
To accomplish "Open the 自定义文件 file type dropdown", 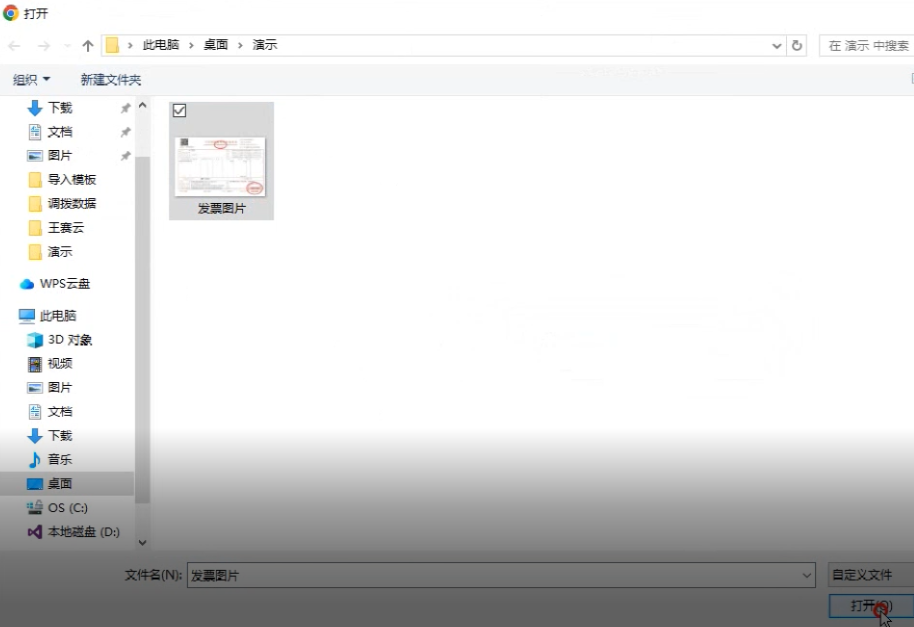I will point(870,575).
